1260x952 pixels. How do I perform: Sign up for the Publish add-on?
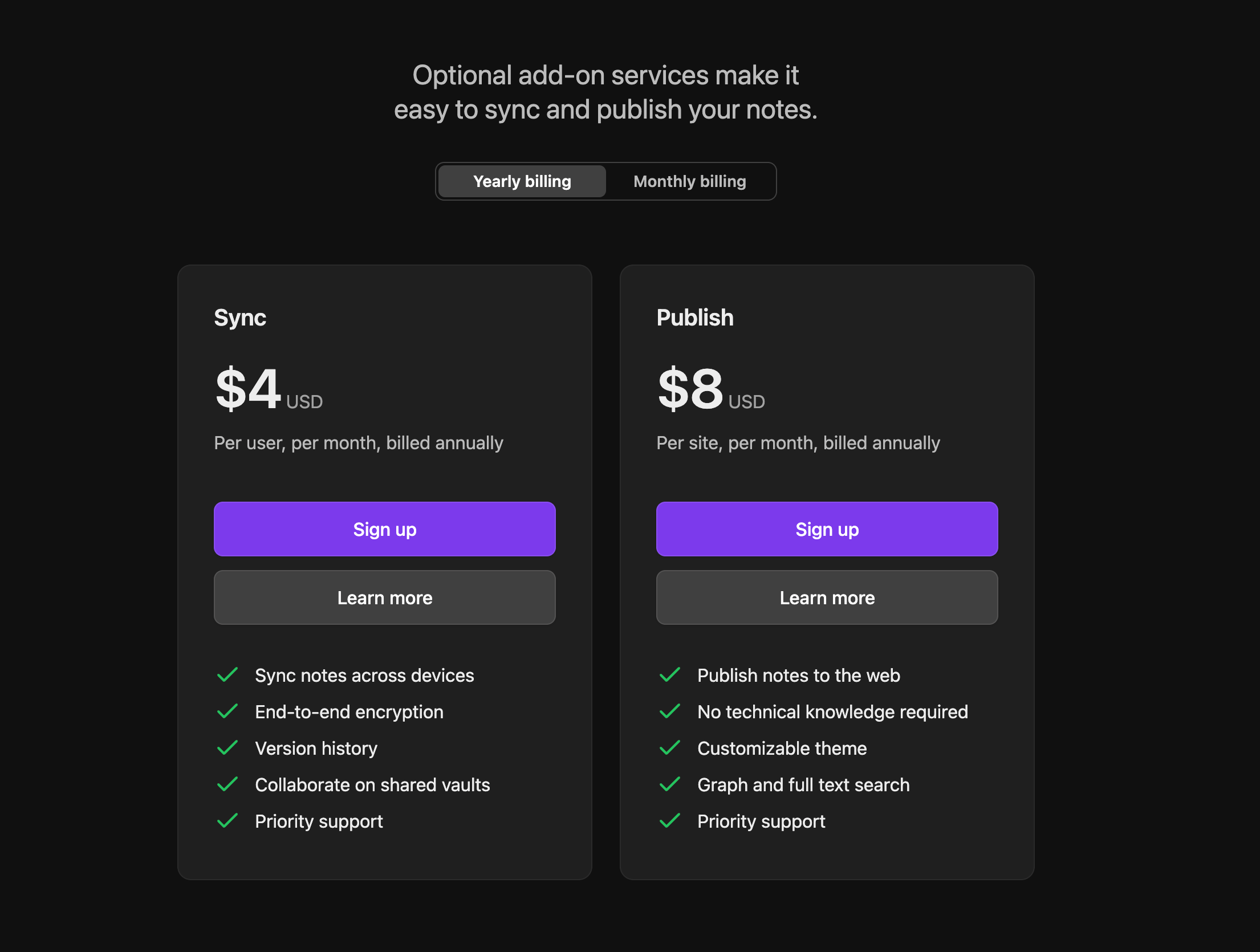pyautogui.click(x=827, y=529)
